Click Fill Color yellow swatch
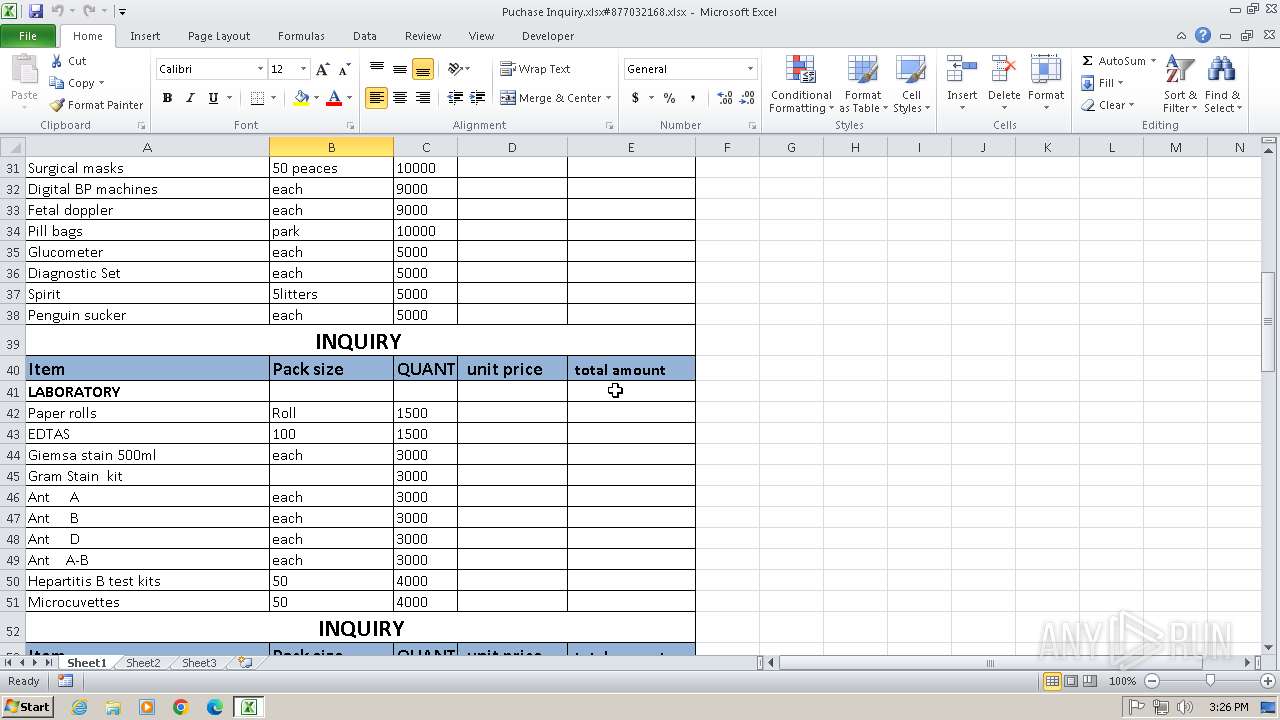 point(301,98)
